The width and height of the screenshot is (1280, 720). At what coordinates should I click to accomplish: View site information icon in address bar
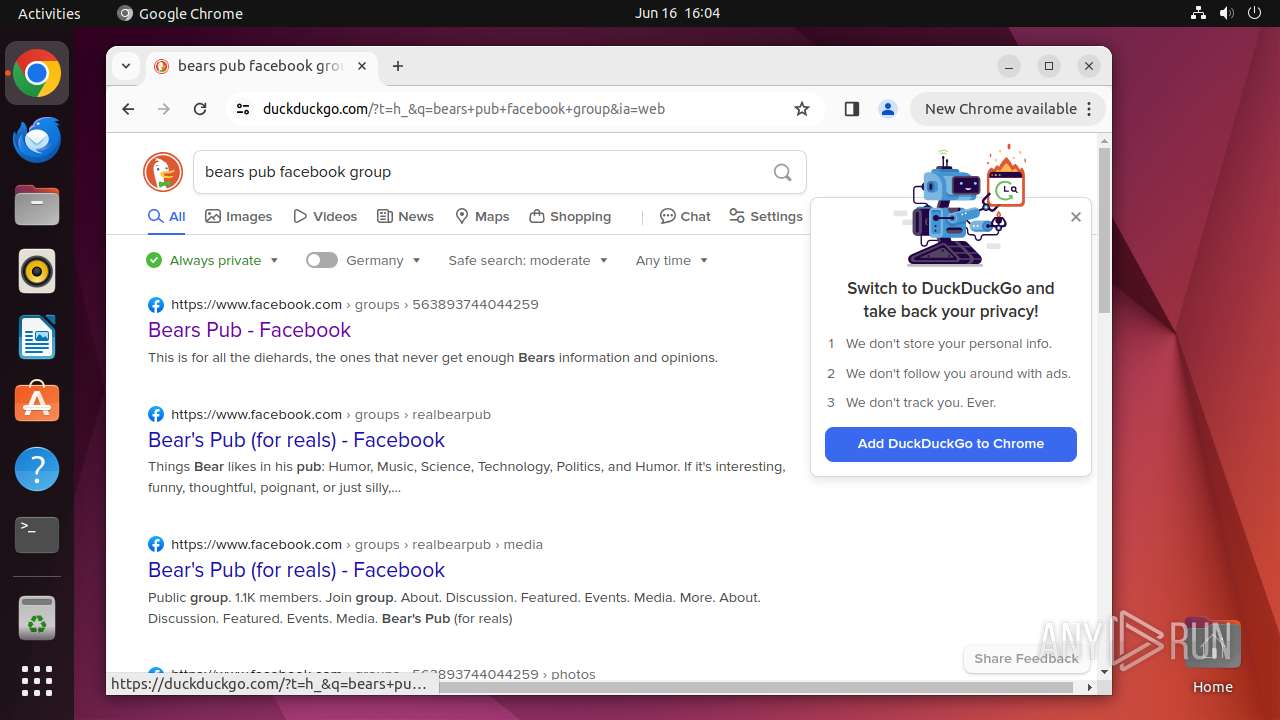[x=242, y=109]
